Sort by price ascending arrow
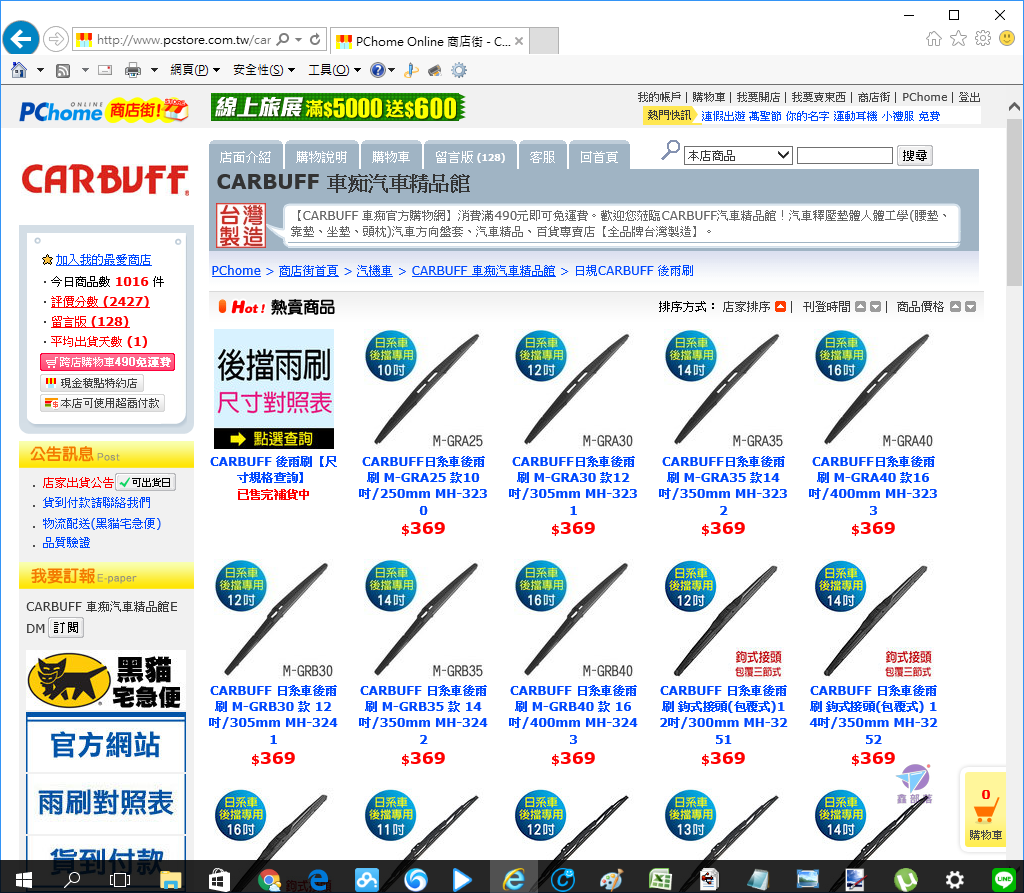Viewport: 1024px width, 893px height. [x=955, y=306]
